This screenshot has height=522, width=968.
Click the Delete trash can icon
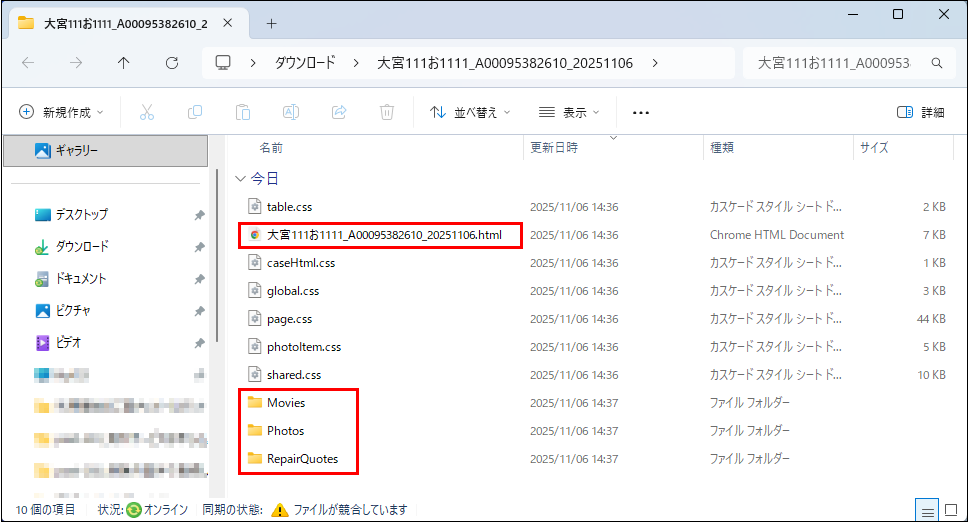click(x=387, y=112)
